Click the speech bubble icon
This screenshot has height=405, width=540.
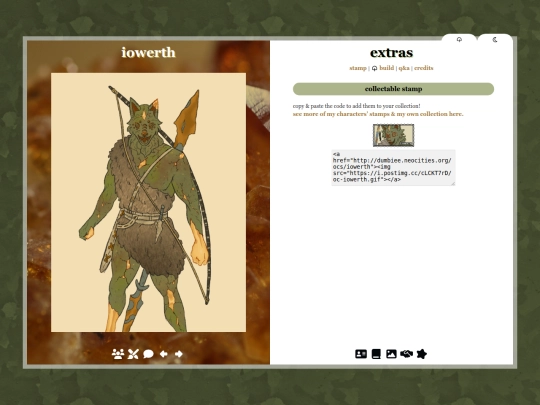148,354
